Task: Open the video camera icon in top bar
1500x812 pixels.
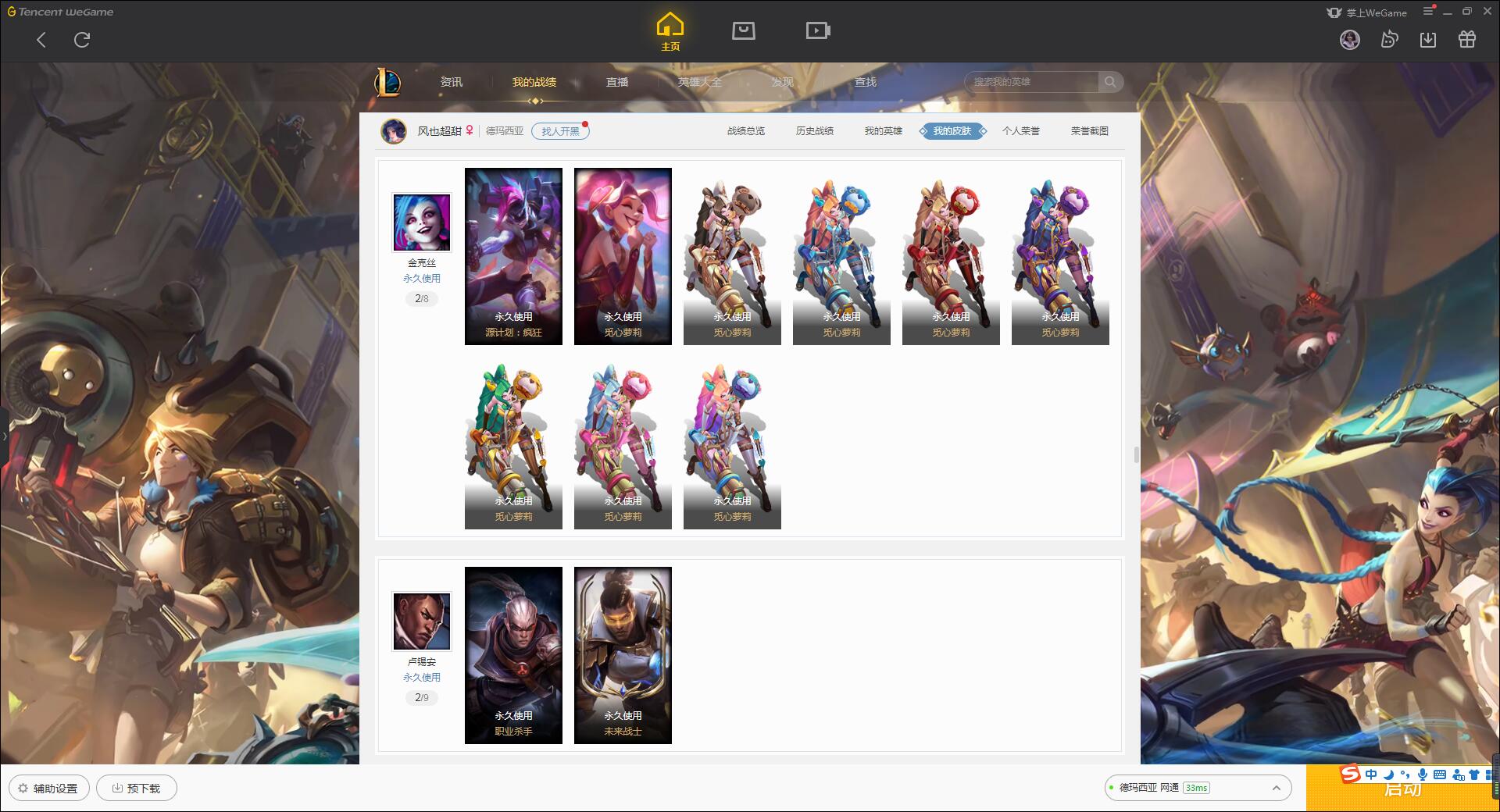Action: pos(818,30)
